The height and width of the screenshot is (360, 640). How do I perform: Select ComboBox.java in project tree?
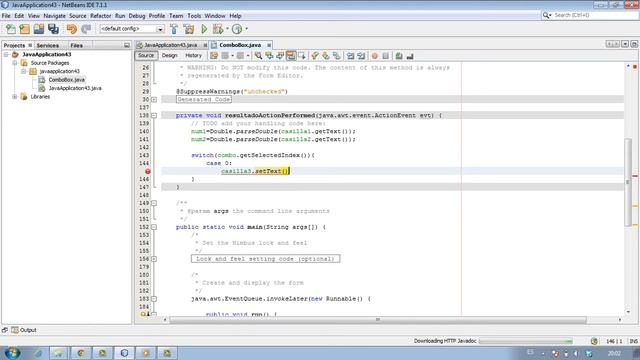click(67, 80)
